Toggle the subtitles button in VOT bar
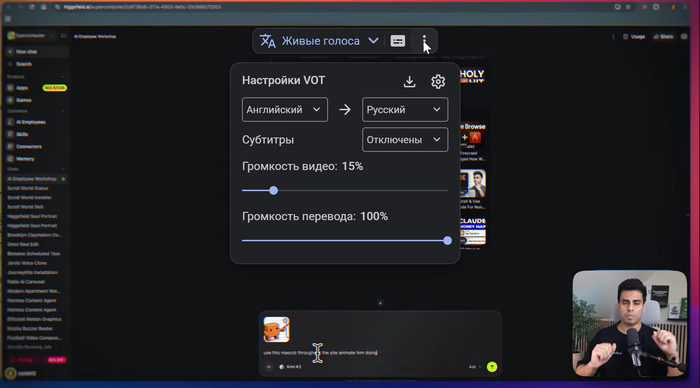This screenshot has height=388, width=700. pos(397,41)
